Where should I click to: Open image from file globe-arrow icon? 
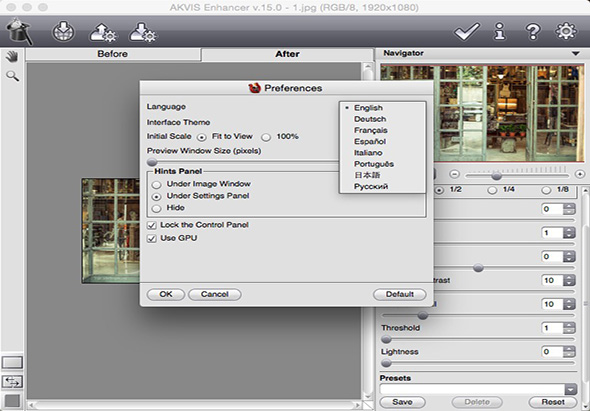coord(63,32)
